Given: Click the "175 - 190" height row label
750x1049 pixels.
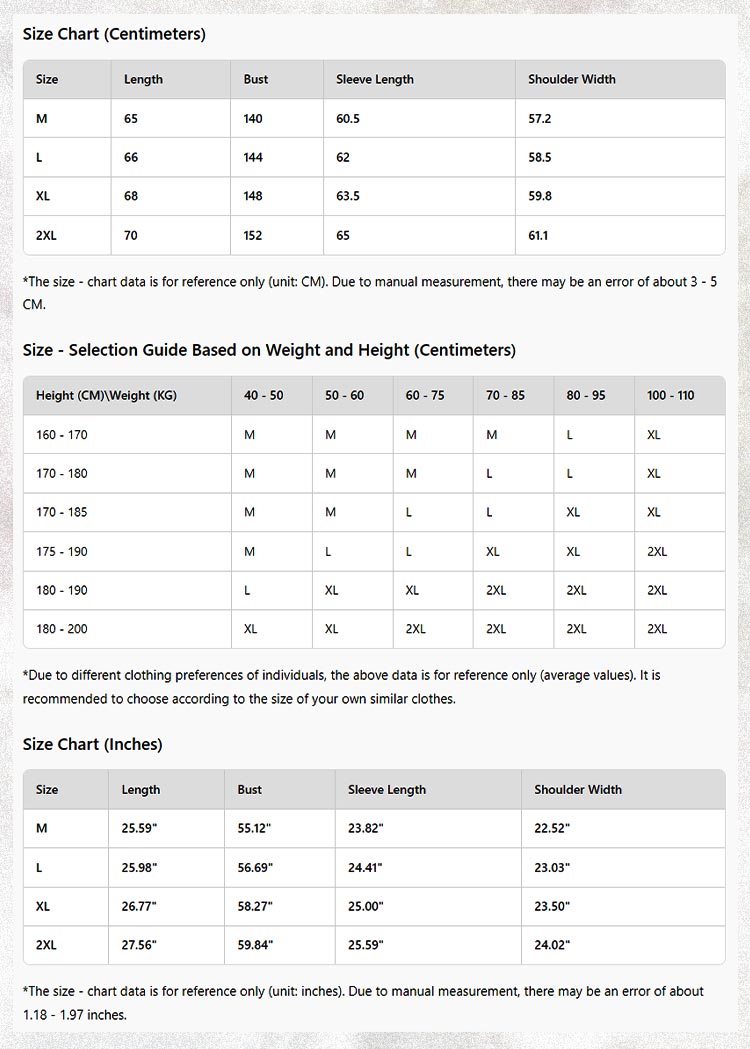Looking at the screenshot, I should click(62, 551).
